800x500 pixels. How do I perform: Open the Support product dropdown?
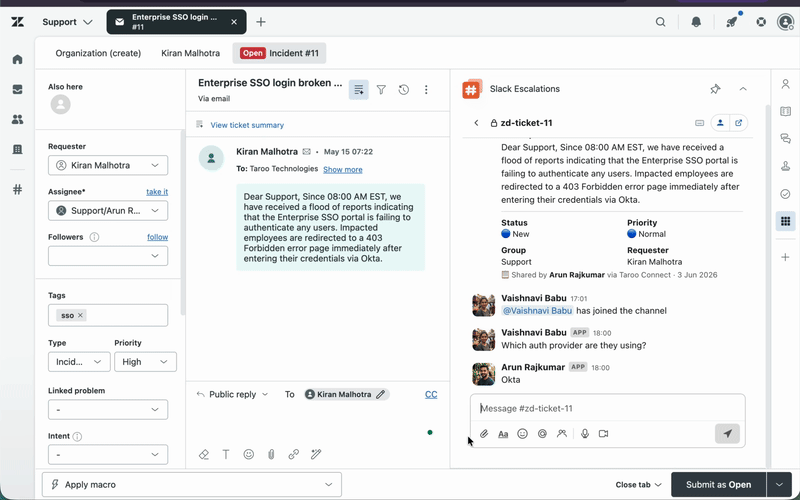(x=67, y=22)
